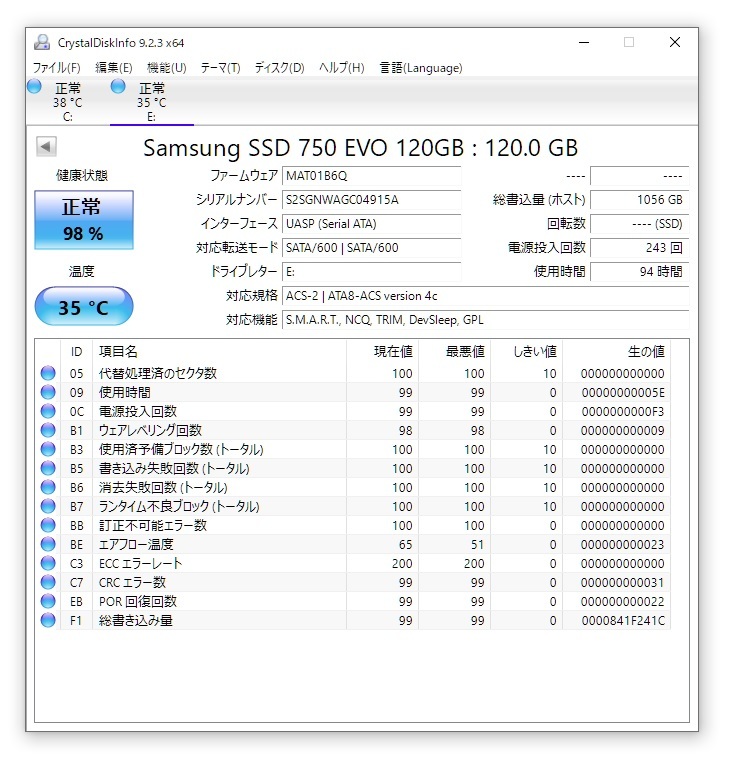Click the power on hours value 94 時間
732x780 pixels.
click(x=640, y=272)
